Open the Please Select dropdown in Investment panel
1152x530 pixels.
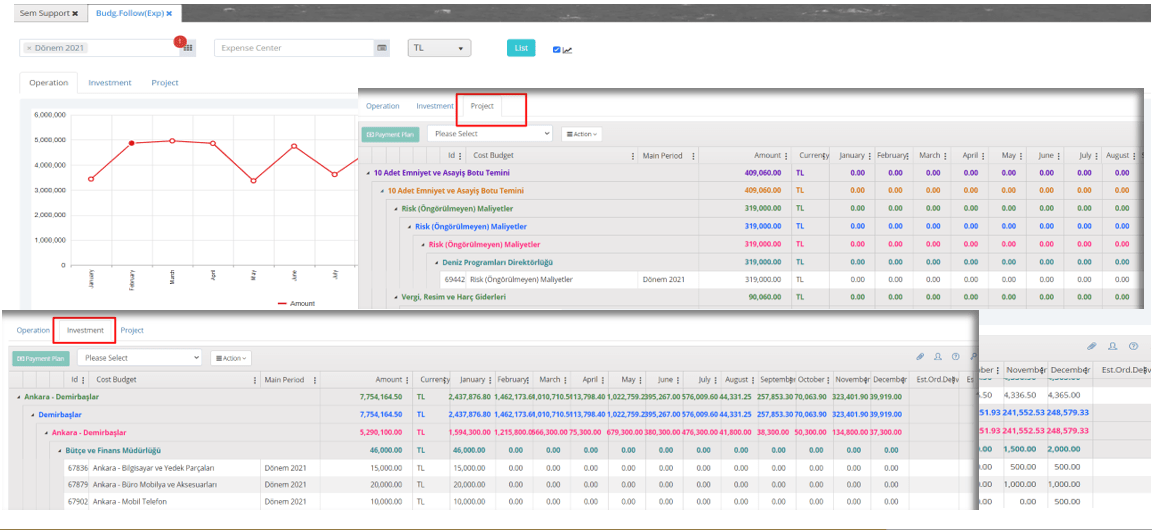(x=141, y=357)
